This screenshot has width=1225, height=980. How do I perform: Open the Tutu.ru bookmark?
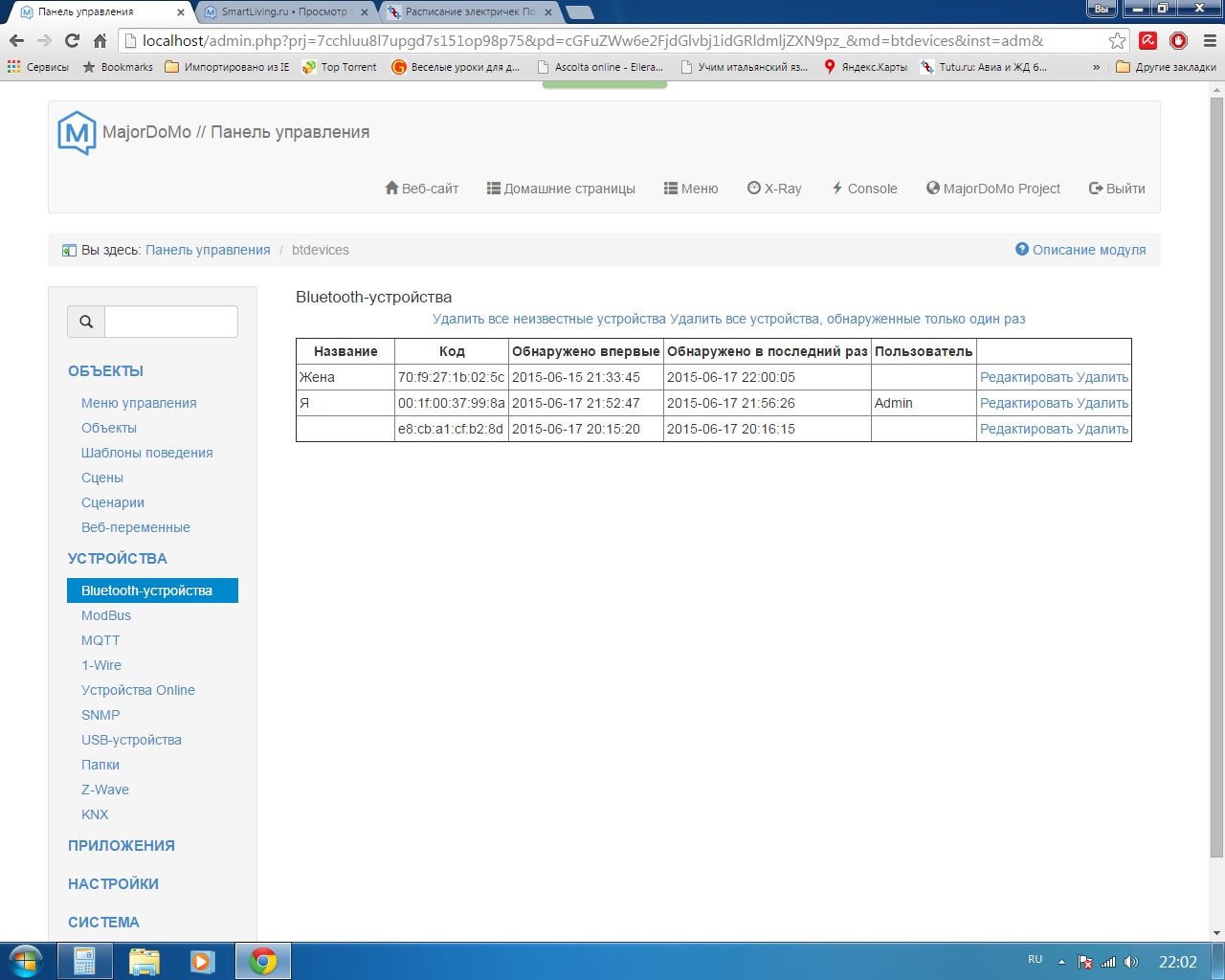click(x=984, y=67)
